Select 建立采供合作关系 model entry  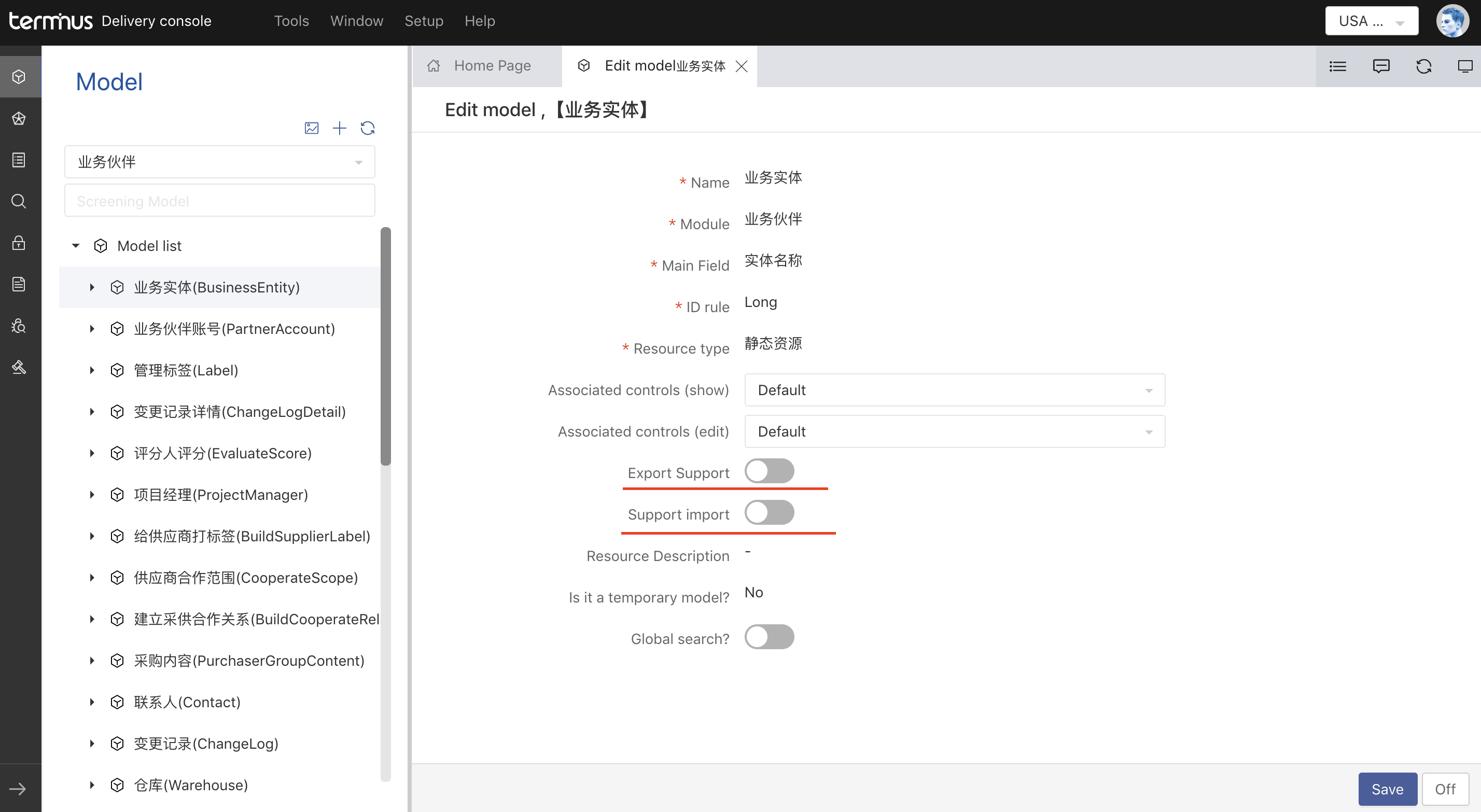coord(256,619)
